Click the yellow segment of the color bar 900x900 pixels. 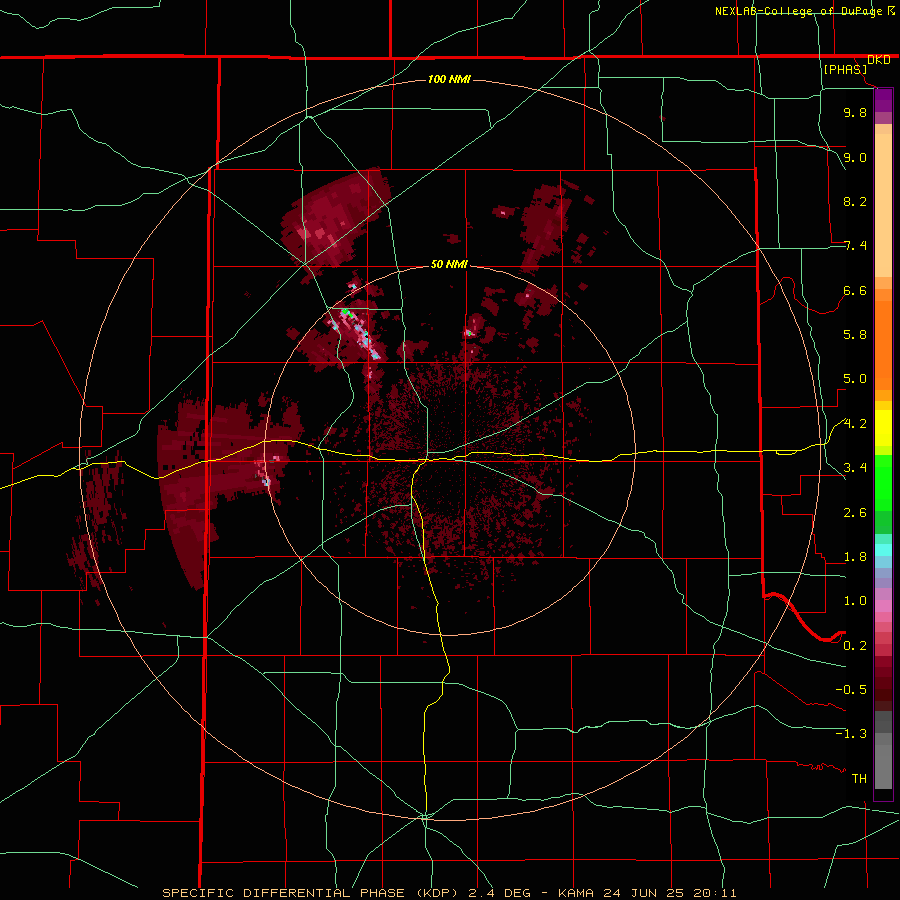[883, 428]
